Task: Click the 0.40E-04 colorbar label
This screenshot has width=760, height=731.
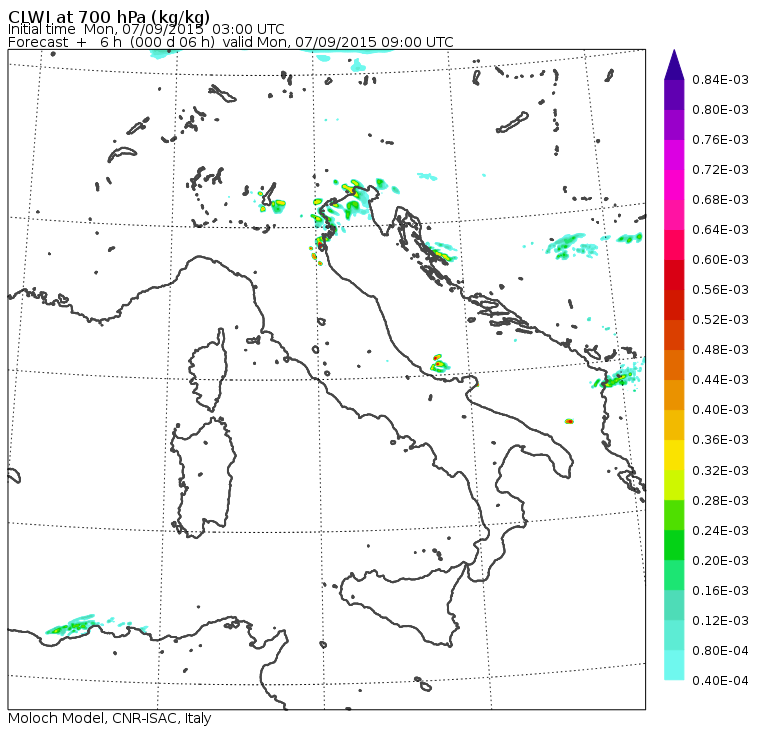Action: pos(720,681)
